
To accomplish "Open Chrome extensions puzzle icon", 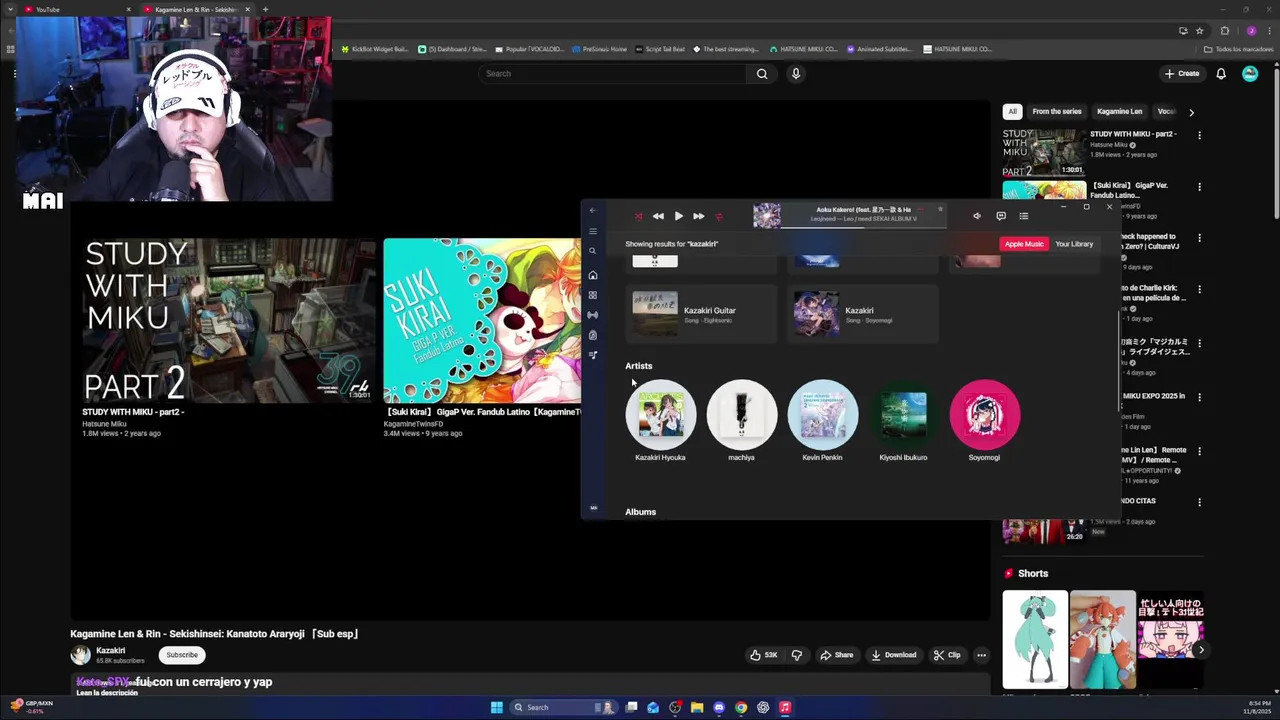I will pyautogui.click(x=1225, y=31).
